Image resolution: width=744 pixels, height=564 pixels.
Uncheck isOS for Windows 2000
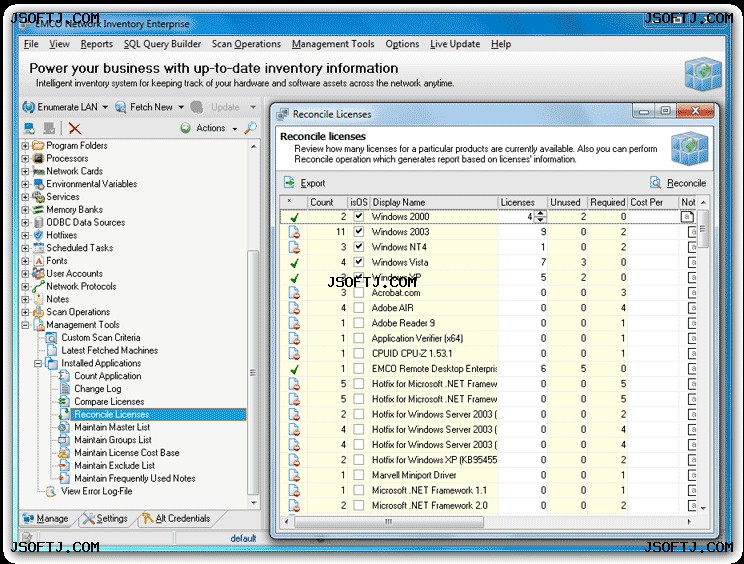pyautogui.click(x=359, y=216)
